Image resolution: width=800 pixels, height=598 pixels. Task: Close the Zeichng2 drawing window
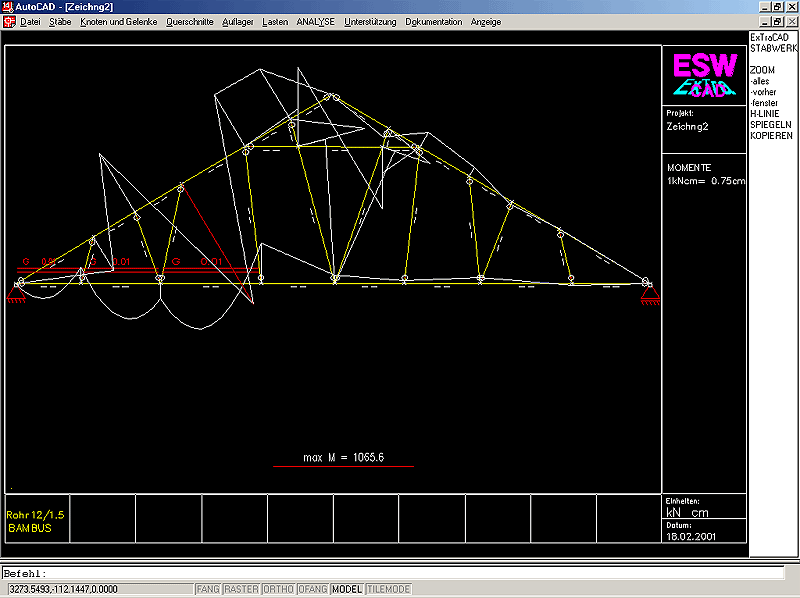pyautogui.click(x=791, y=22)
